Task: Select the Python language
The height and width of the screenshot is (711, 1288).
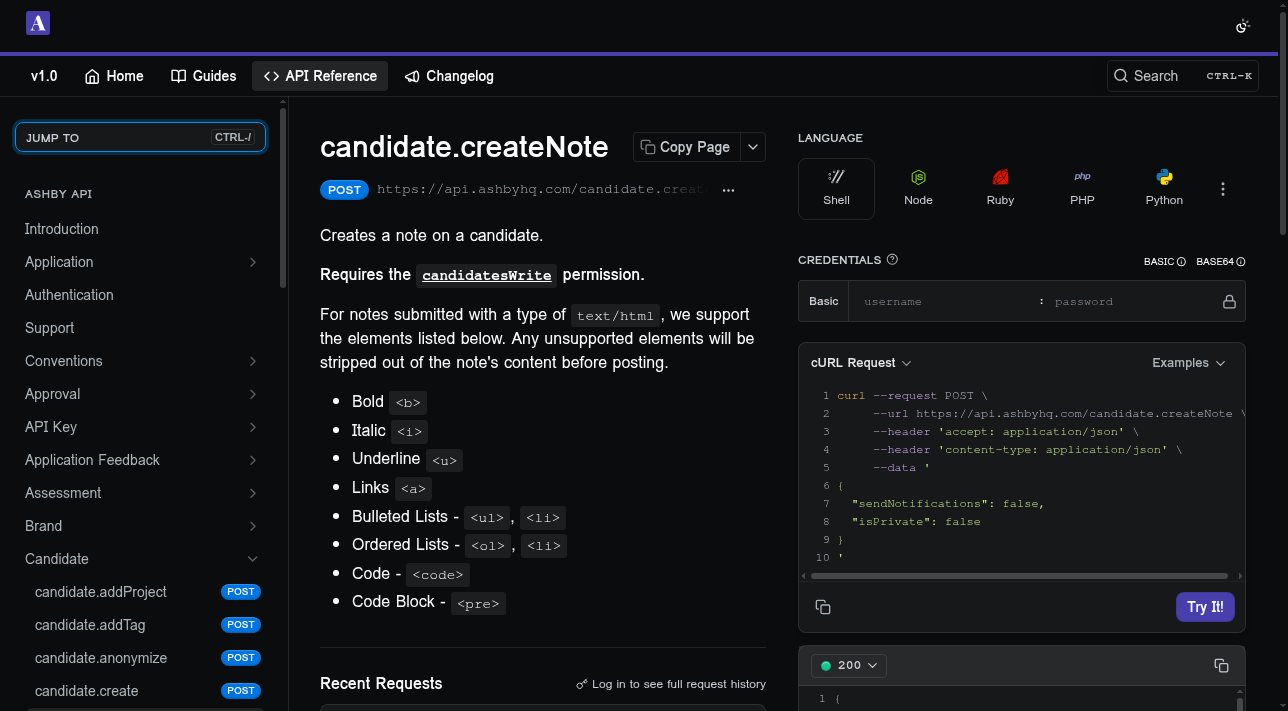Action: 1164,188
